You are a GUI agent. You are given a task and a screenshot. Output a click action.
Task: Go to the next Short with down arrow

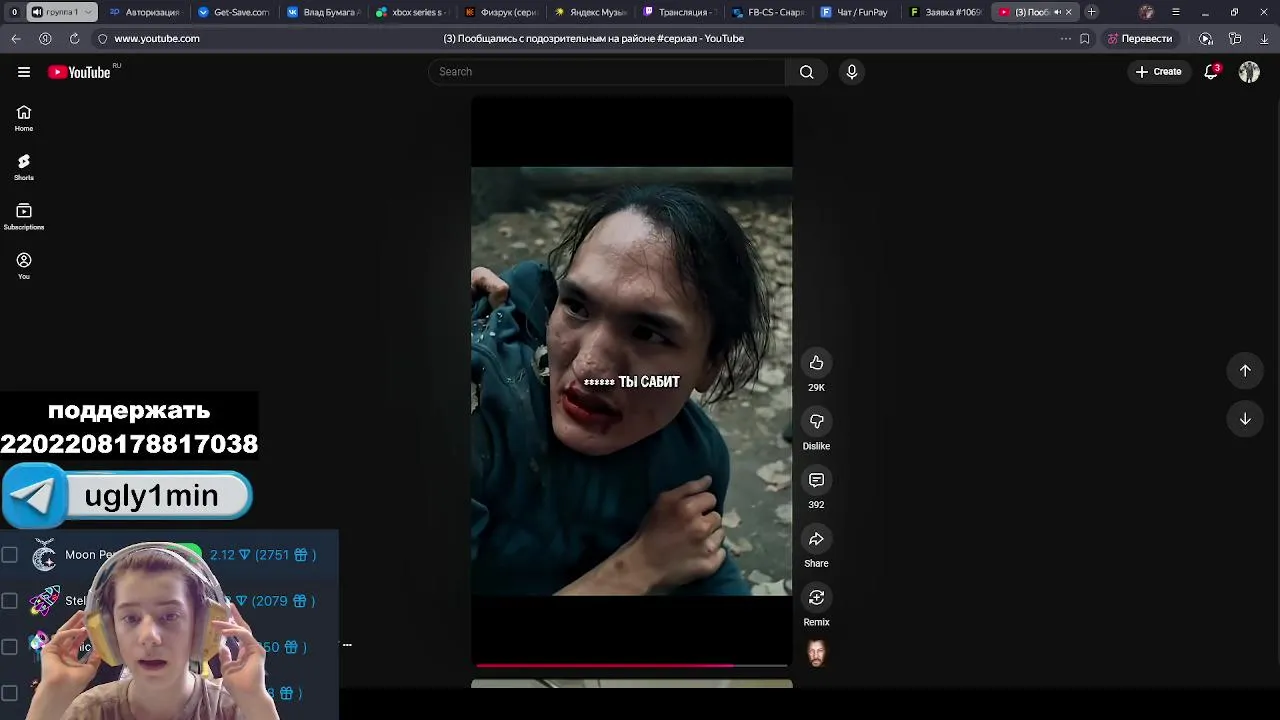point(1245,419)
